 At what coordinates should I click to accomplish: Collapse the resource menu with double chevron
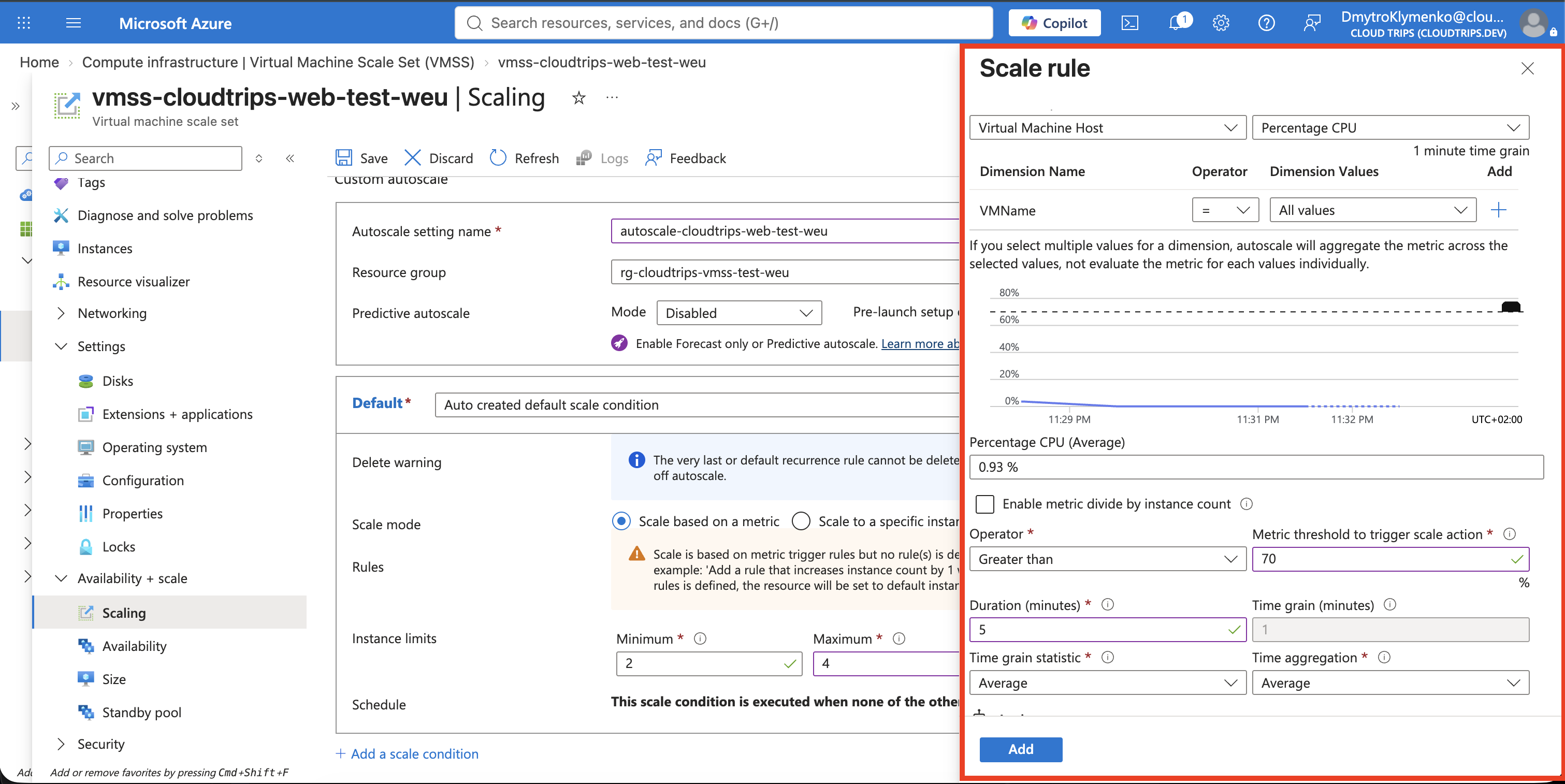[290, 158]
